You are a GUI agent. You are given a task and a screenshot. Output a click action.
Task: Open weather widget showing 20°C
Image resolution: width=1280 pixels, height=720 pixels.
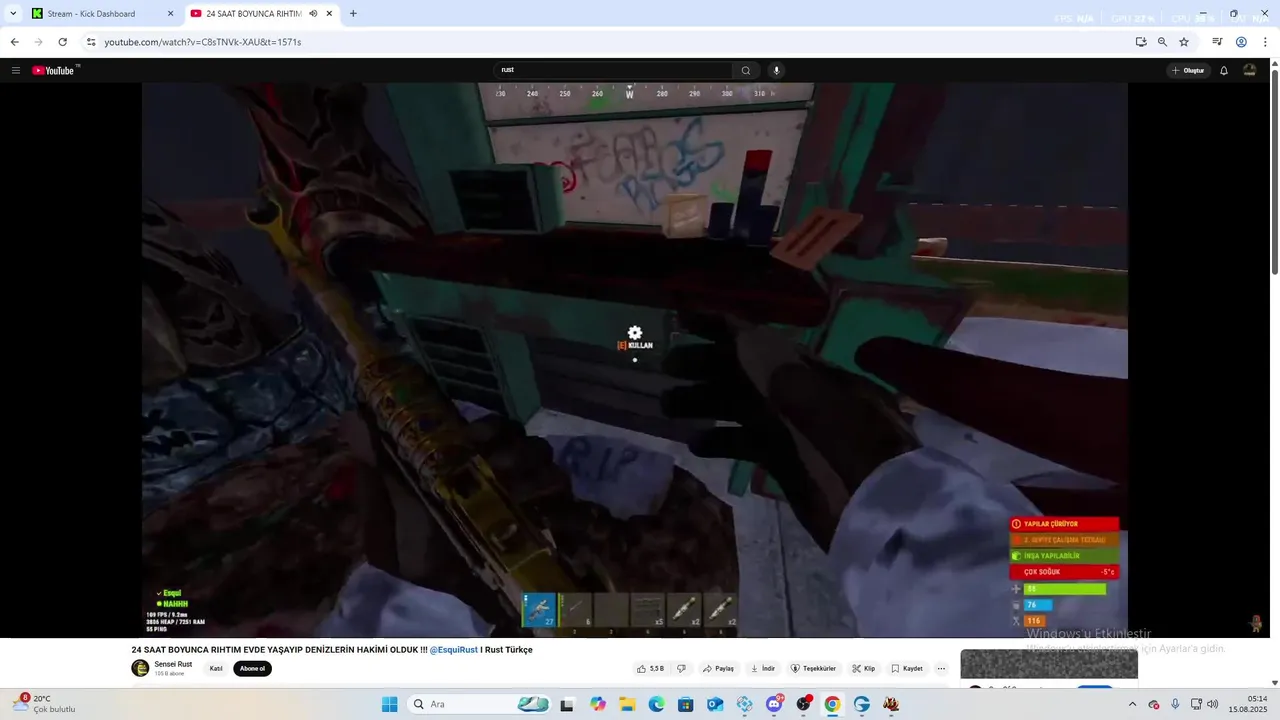[45, 704]
